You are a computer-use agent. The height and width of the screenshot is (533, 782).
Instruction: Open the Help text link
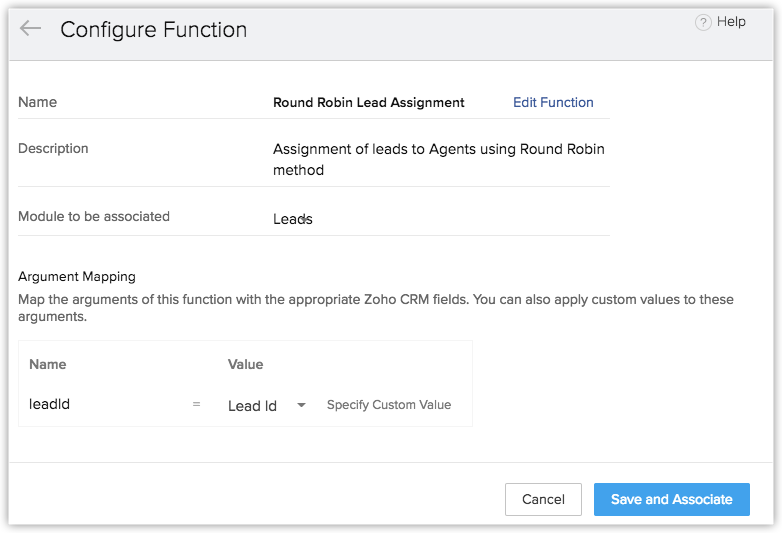click(x=731, y=22)
